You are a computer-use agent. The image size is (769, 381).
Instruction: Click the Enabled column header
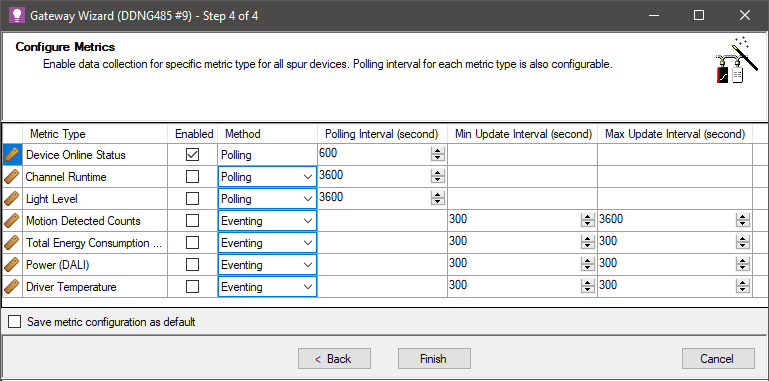tap(194, 134)
